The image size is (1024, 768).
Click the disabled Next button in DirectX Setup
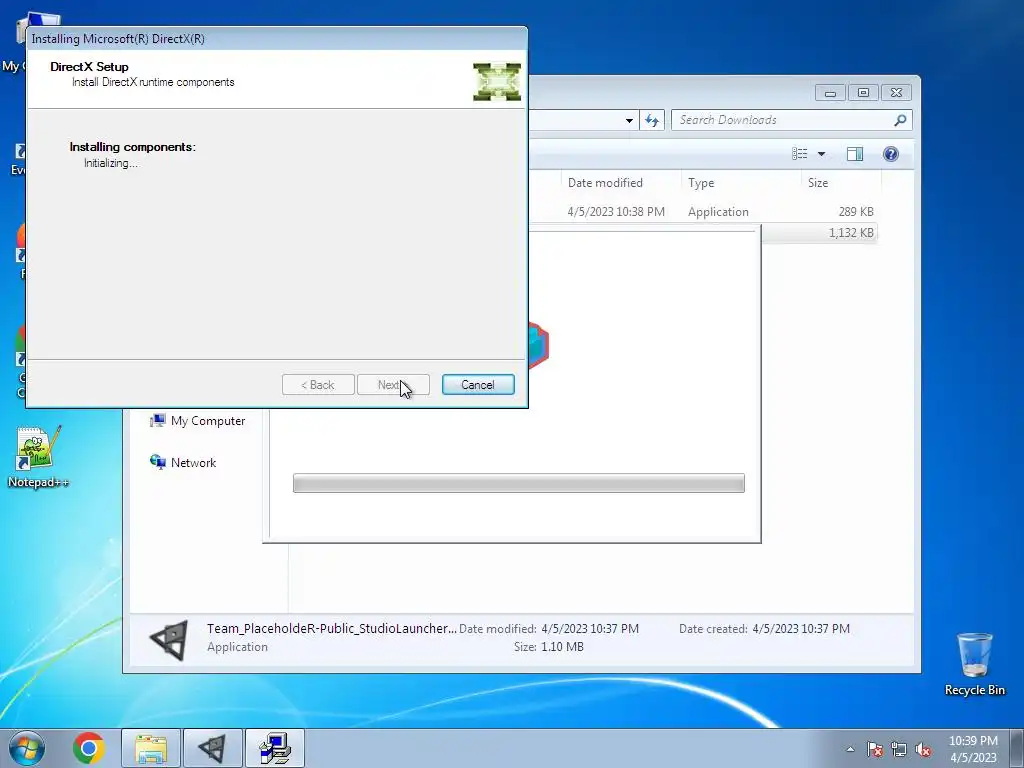pyautogui.click(x=393, y=385)
